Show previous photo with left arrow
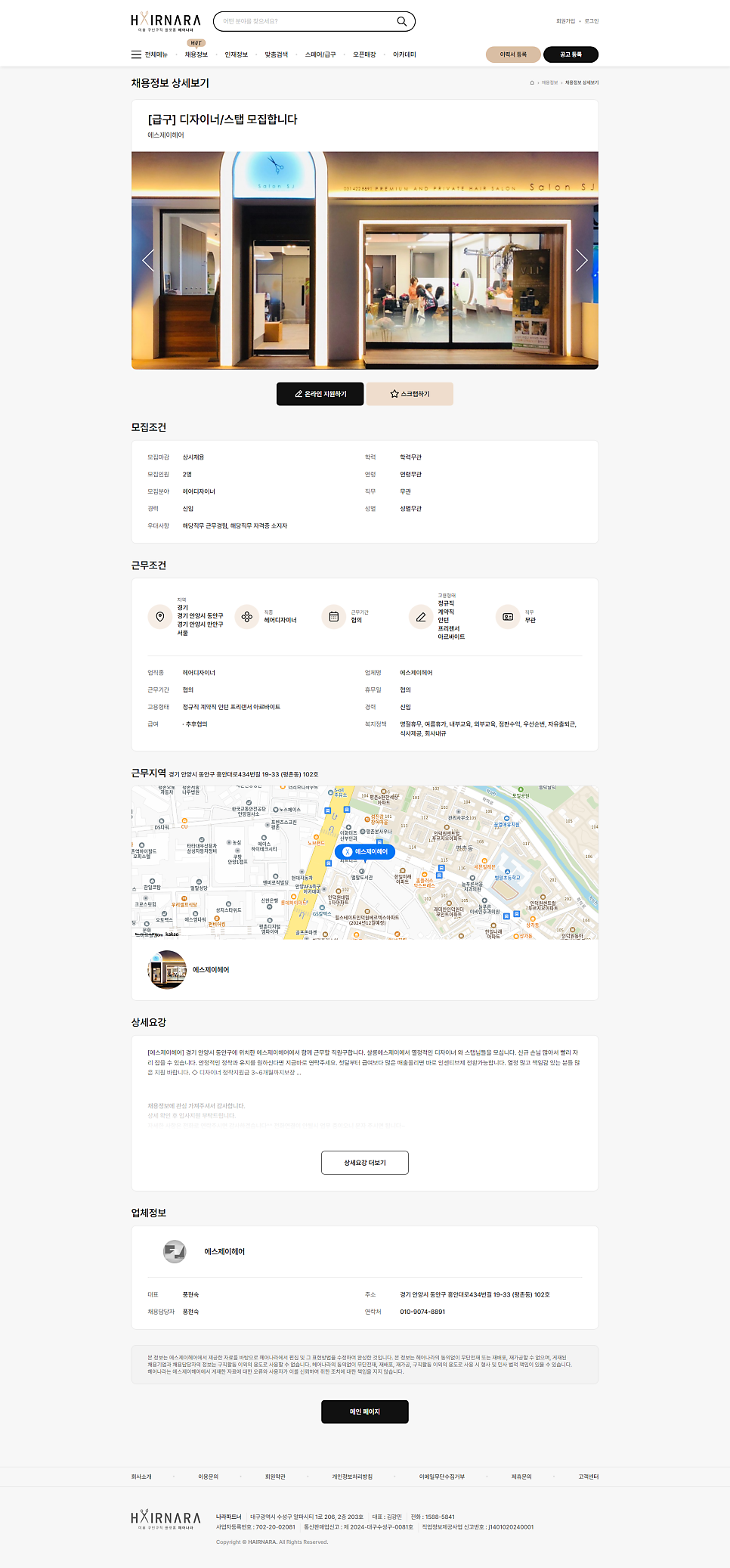Screen dimensions: 730x1568 tap(149, 260)
